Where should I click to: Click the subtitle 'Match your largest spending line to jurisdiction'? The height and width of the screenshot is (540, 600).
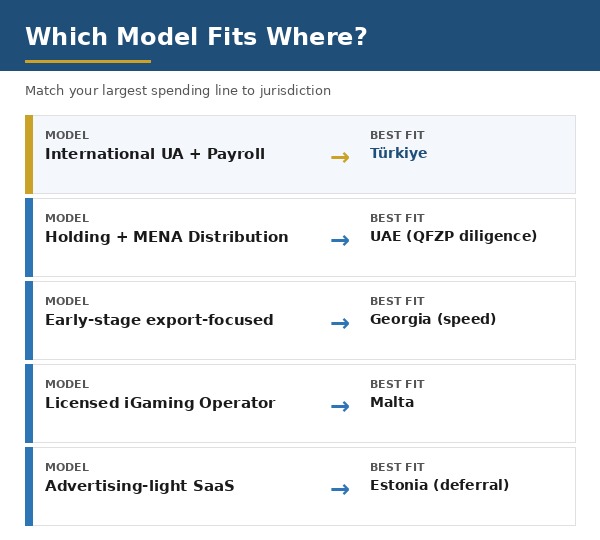click(178, 91)
